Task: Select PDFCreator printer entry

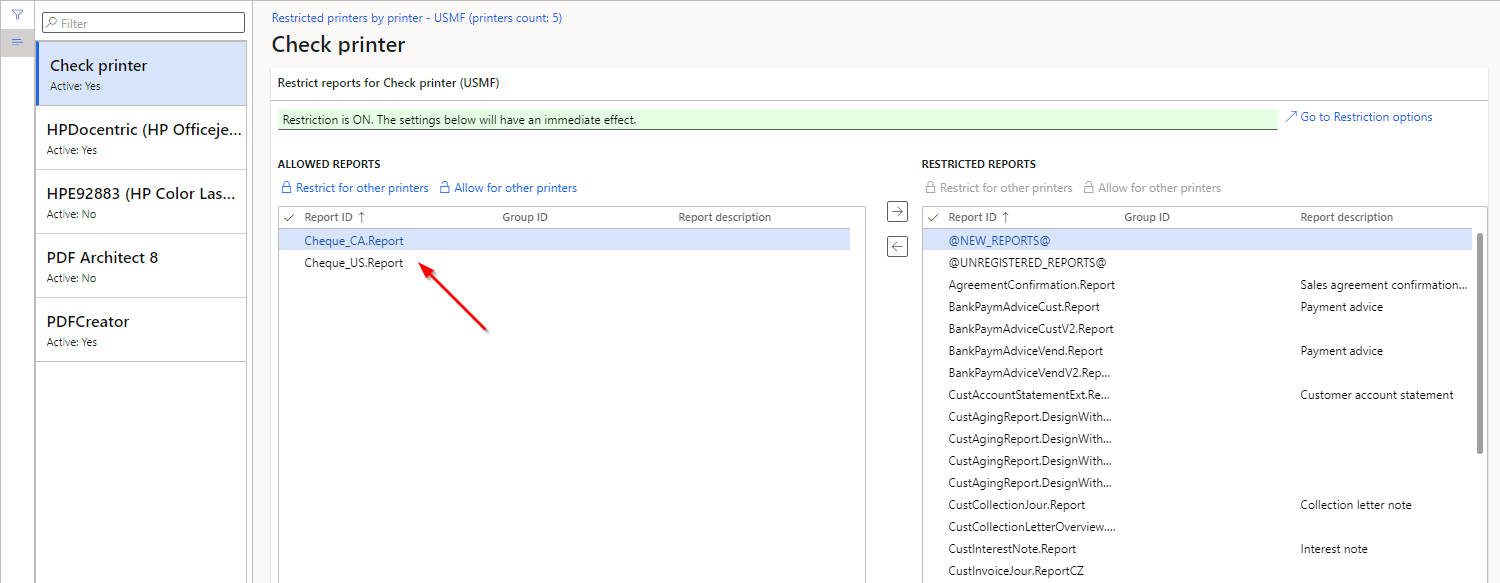Action: (x=141, y=330)
